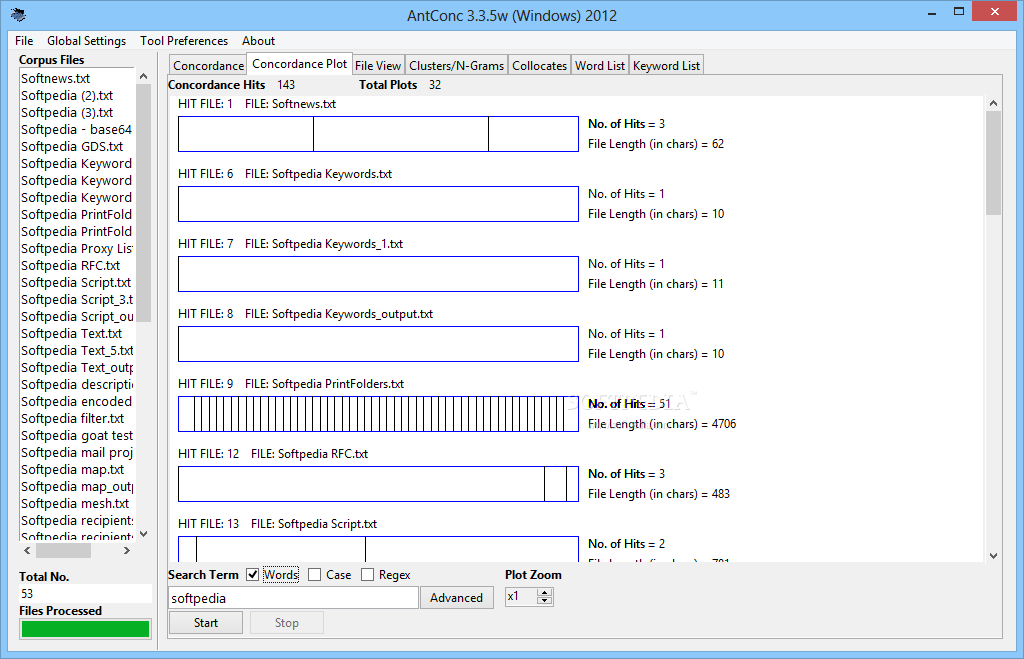
Task: Click the search term input field
Action: 293,598
